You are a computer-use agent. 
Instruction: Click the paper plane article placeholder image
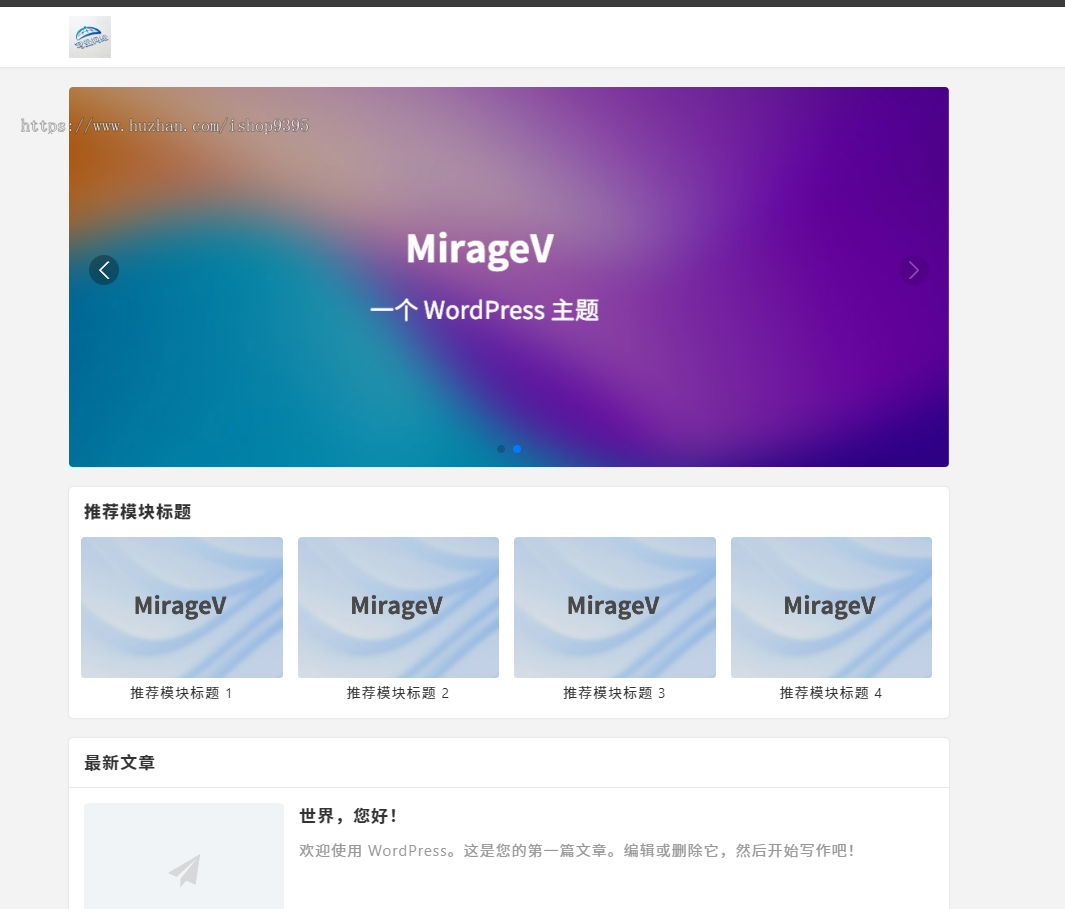(x=184, y=856)
